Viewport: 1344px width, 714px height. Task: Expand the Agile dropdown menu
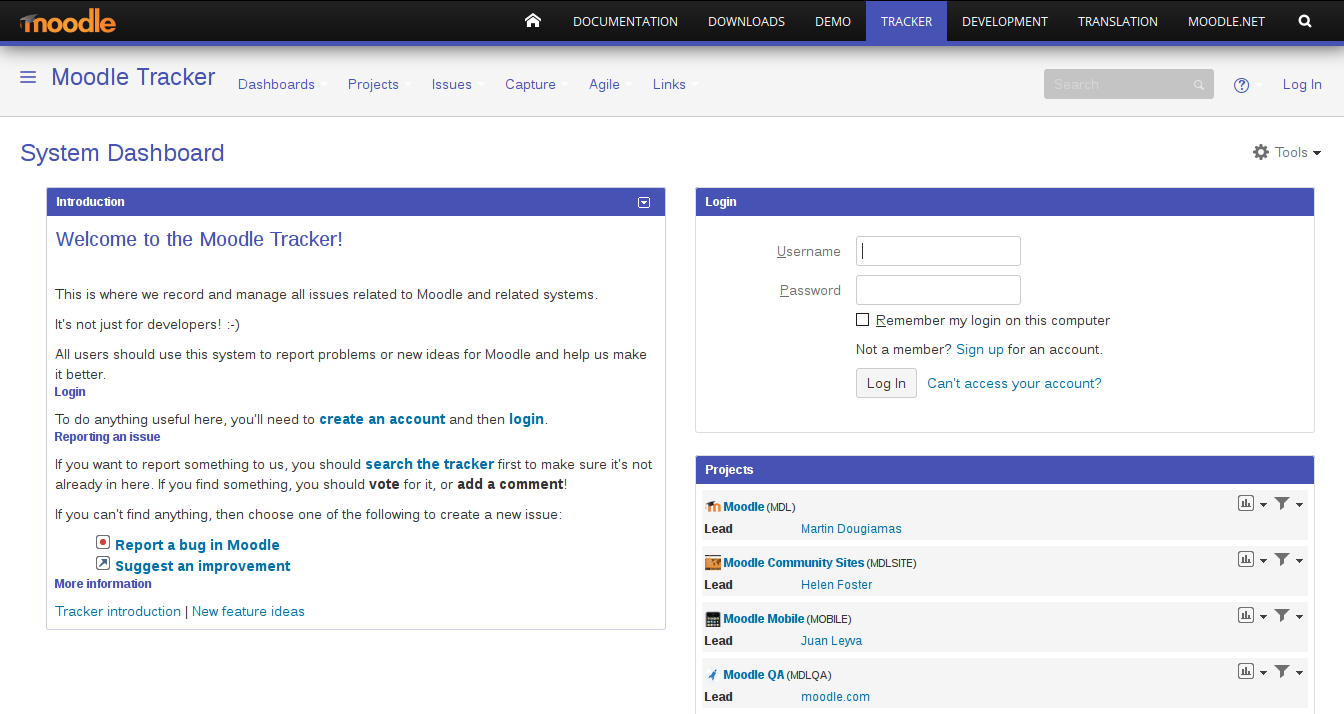[610, 85]
